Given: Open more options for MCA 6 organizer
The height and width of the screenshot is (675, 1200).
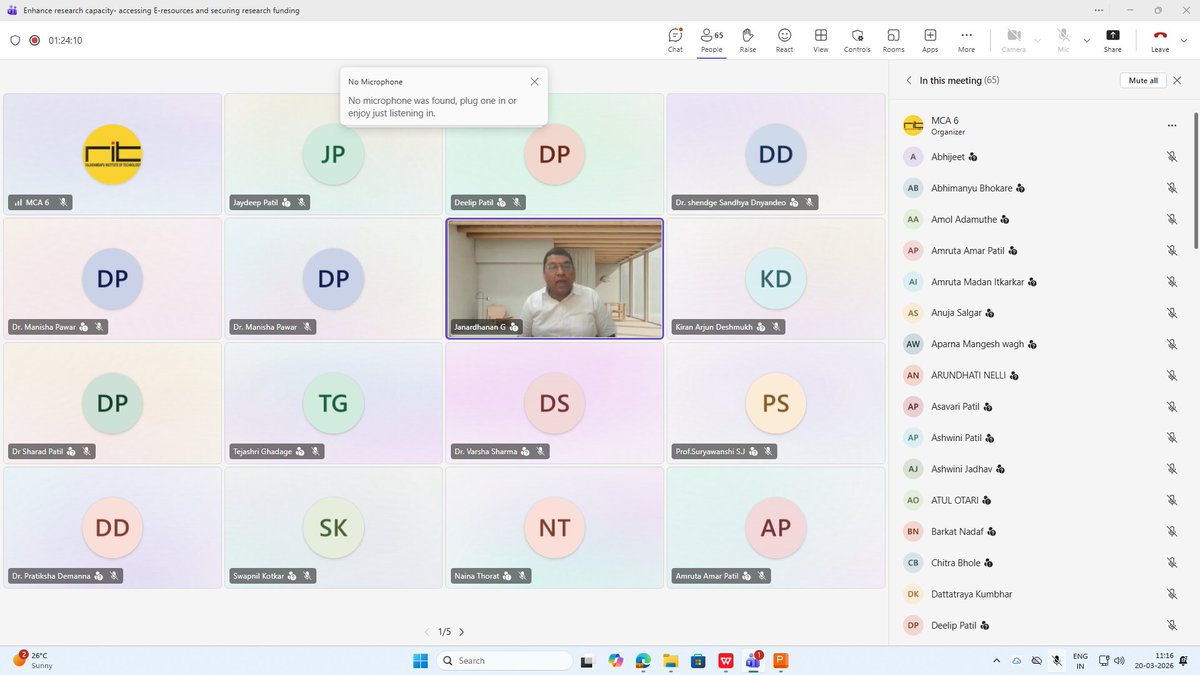Looking at the screenshot, I should click(x=1171, y=126).
